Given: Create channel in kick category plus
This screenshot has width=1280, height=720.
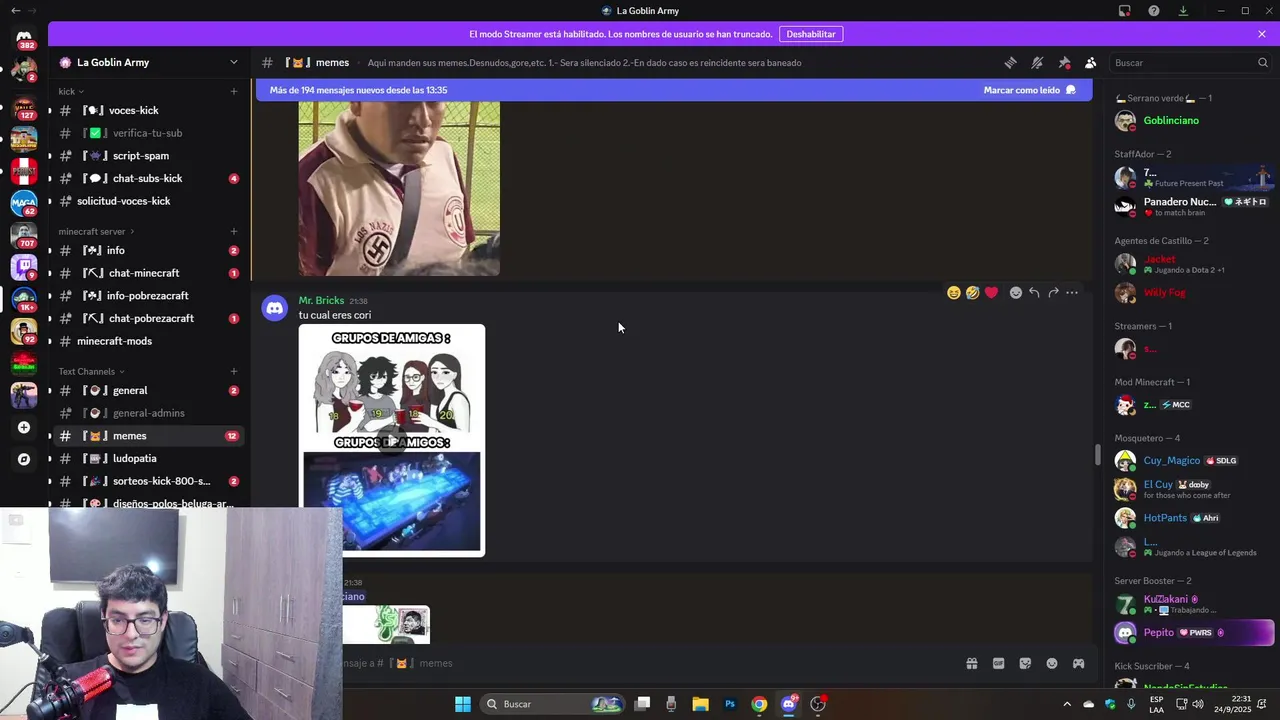Looking at the screenshot, I should pyautogui.click(x=234, y=91).
